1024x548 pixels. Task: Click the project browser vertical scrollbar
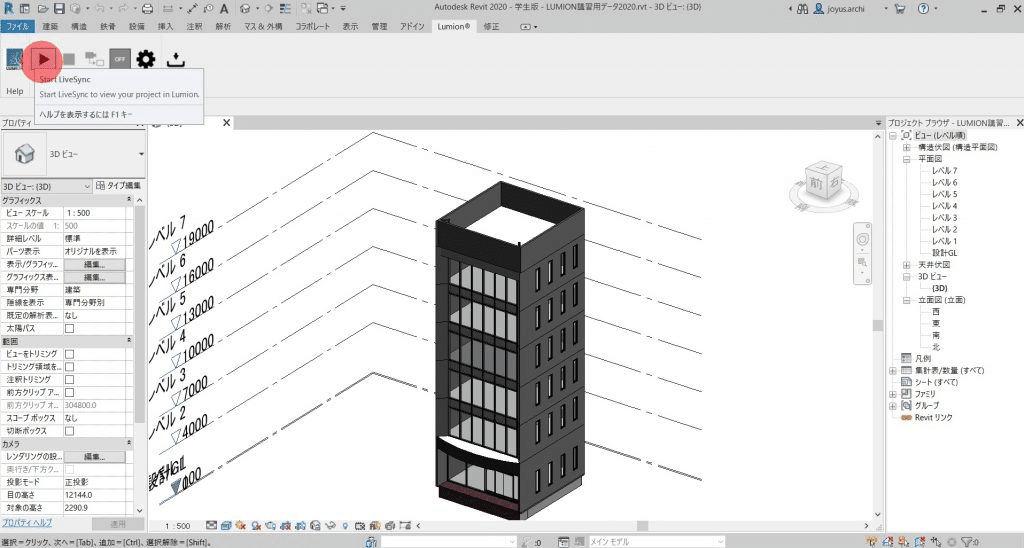click(877, 324)
